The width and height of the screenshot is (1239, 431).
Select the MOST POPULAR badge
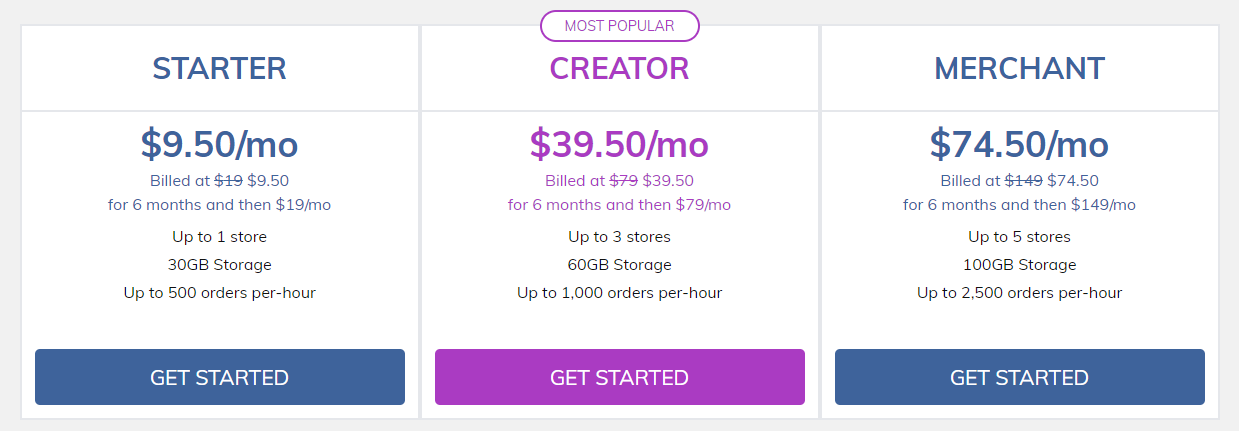(x=620, y=26)
